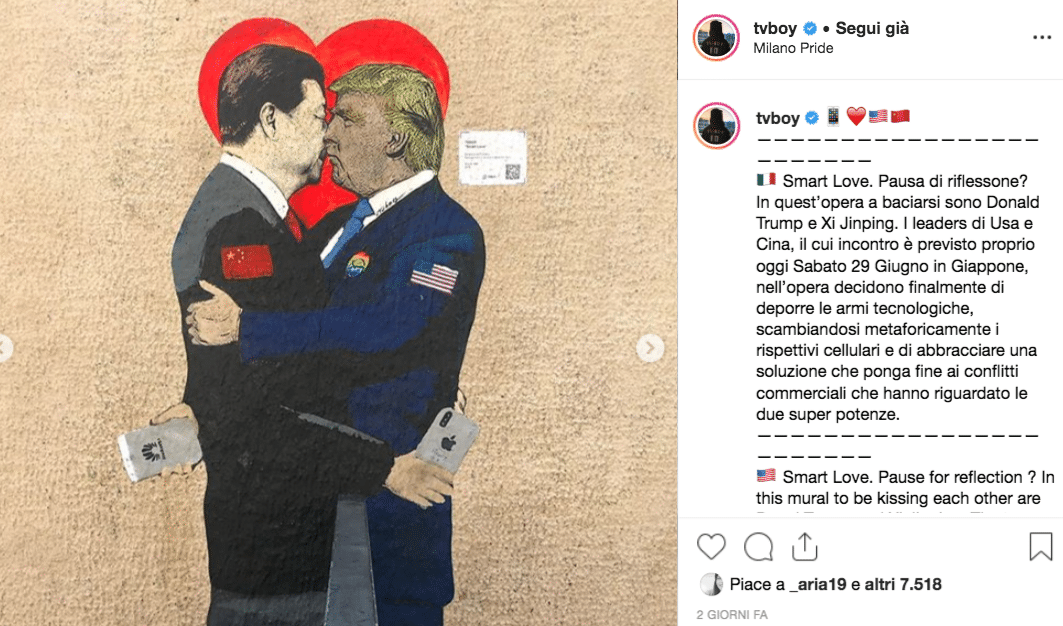Click the 2 GIORNI FA timestamp
This screenshot has width=1063, height=626.
(x=731, y=615)
